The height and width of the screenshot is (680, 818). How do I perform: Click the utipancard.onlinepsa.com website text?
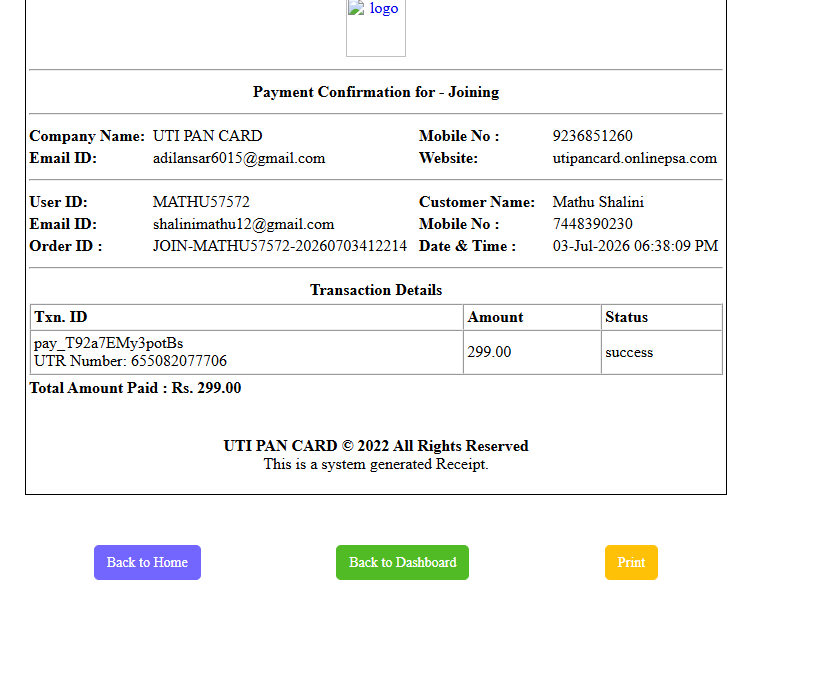tap(635, 158)
